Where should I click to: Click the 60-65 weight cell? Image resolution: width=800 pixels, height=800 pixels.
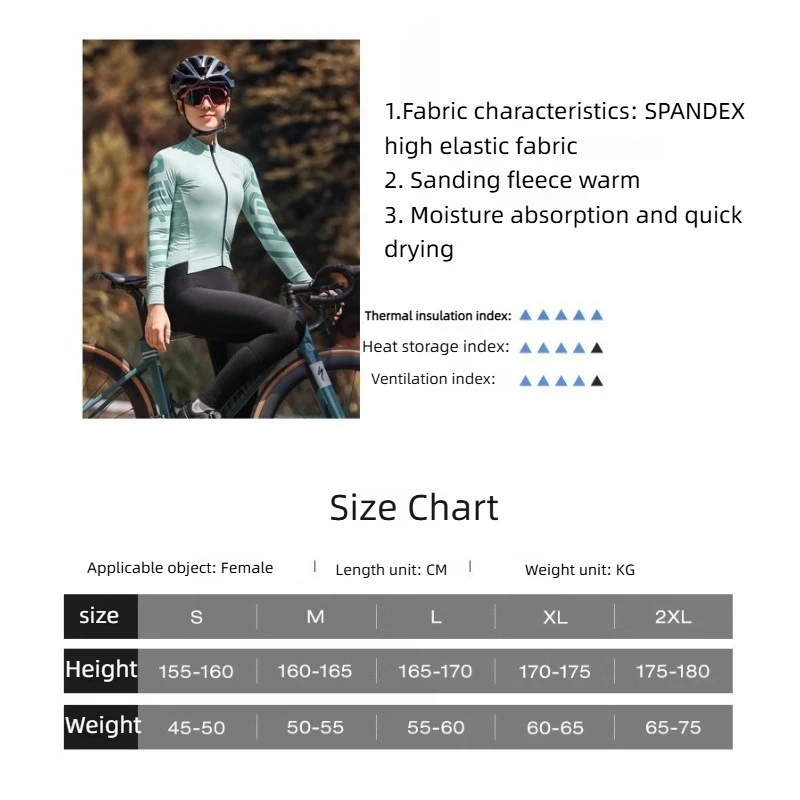[555, 728]
